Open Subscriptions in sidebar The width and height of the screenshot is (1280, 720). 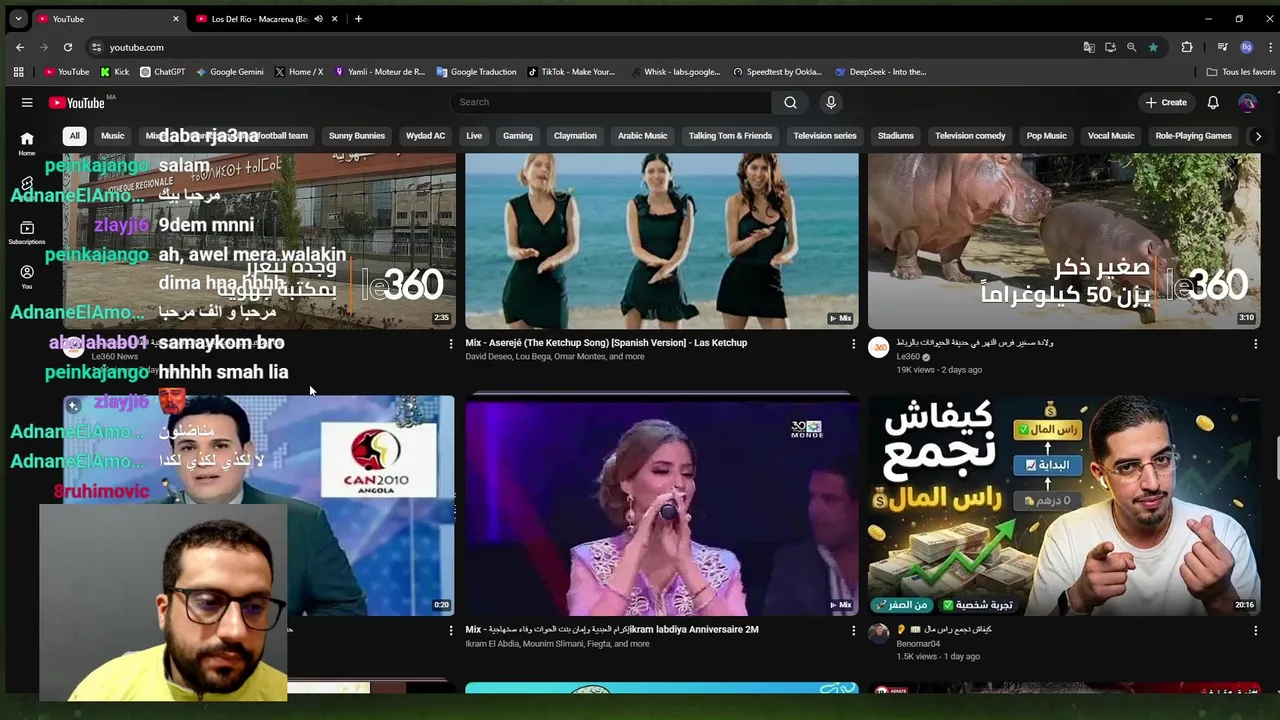pos(27,232)
